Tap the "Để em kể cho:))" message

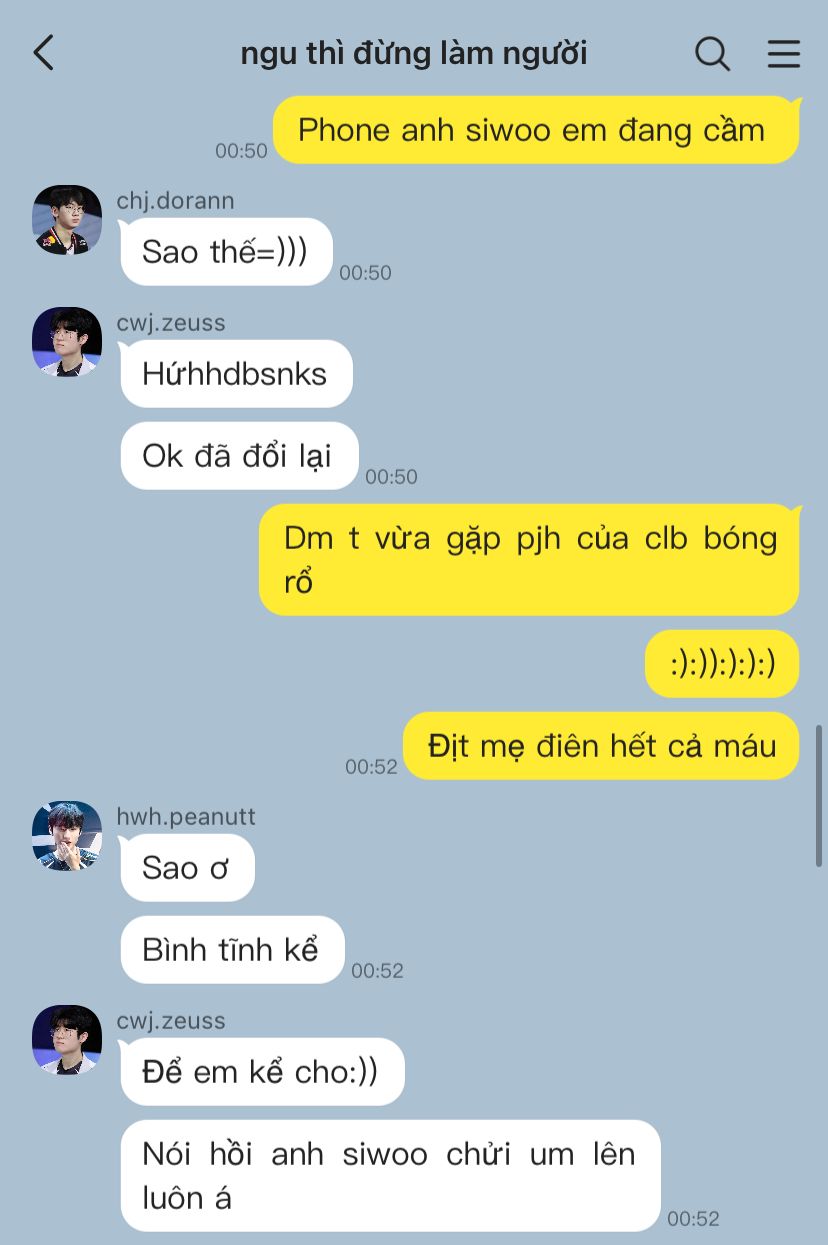click(262, 1072)
